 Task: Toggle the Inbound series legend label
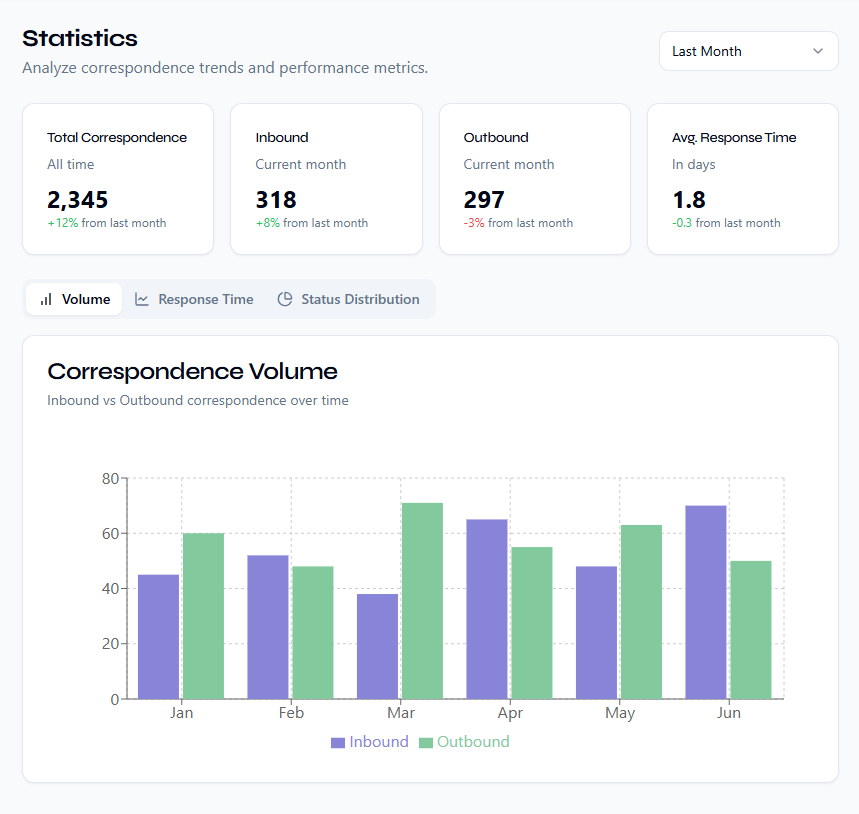379,742
